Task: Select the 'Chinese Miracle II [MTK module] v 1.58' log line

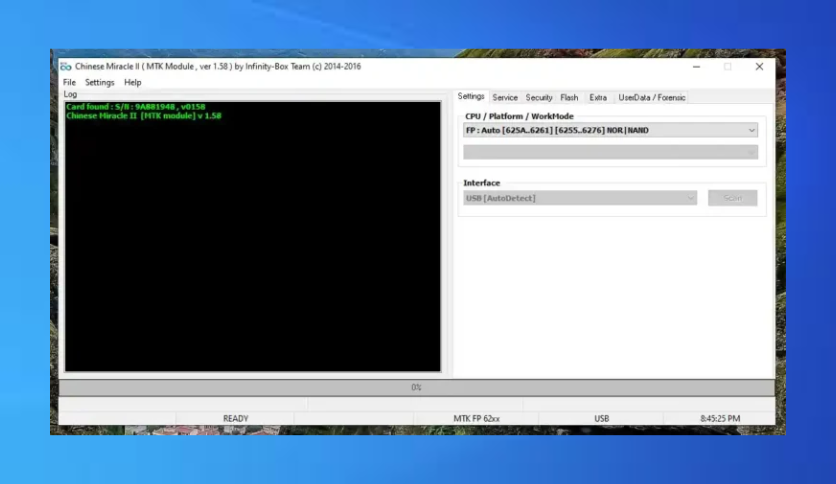Action: (143, 116)
